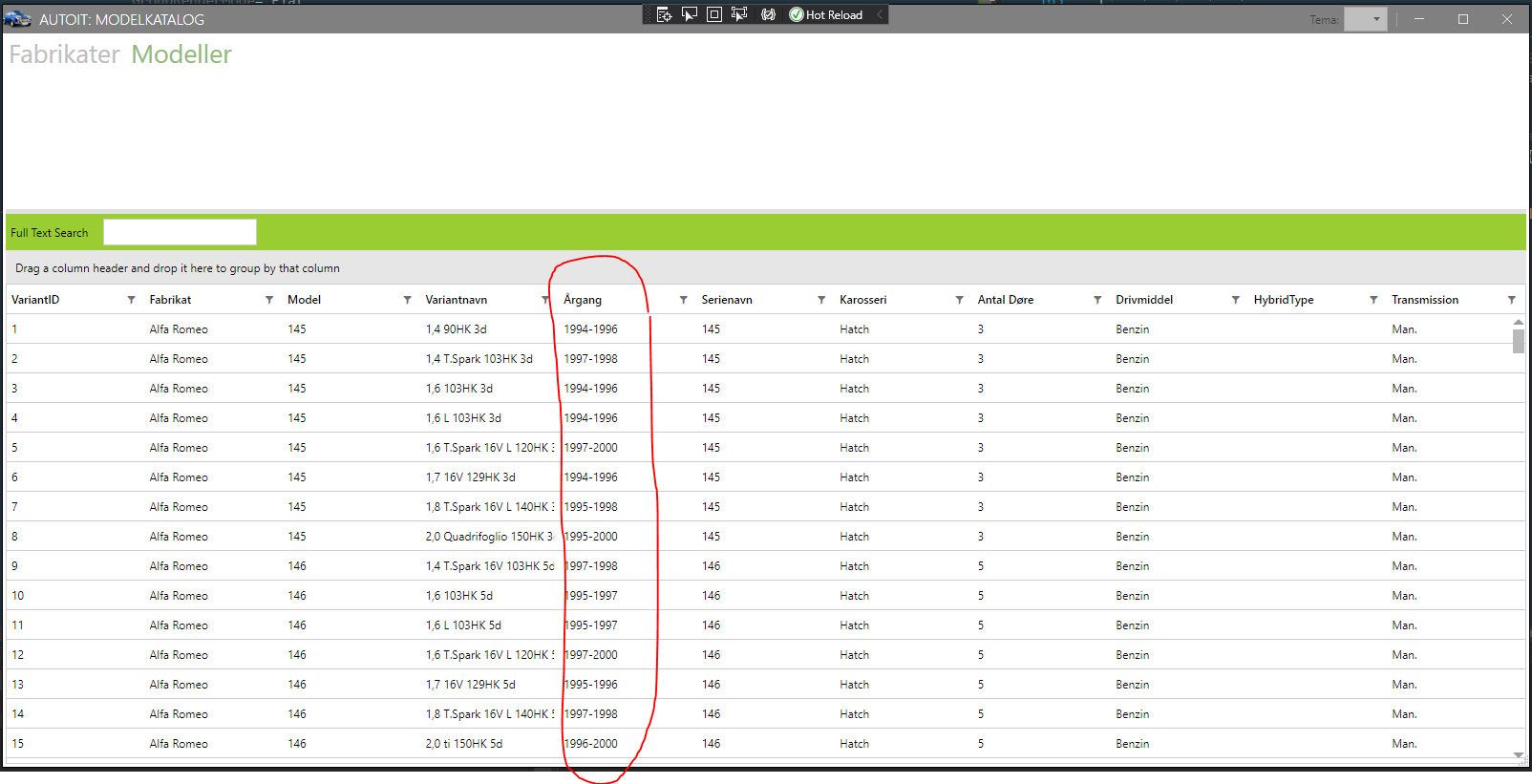The width and height of the screenshot is (1532, 784).
Task: Click the grid scrollbar up arrow
Action: (1519, 322)
